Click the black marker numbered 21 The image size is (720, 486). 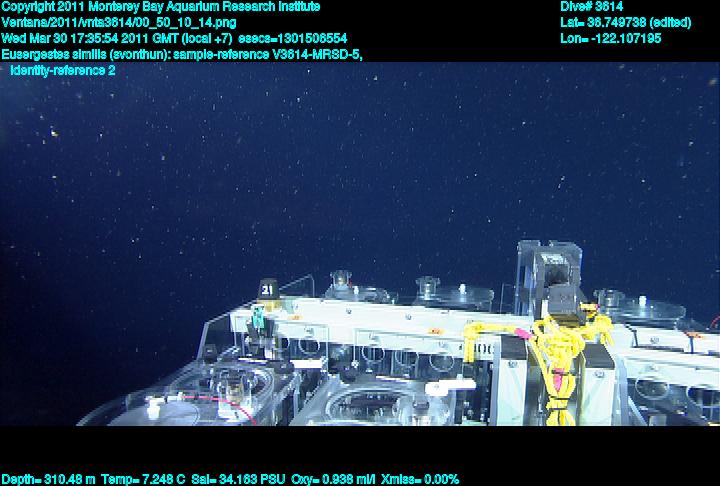(x=268, y=289)
